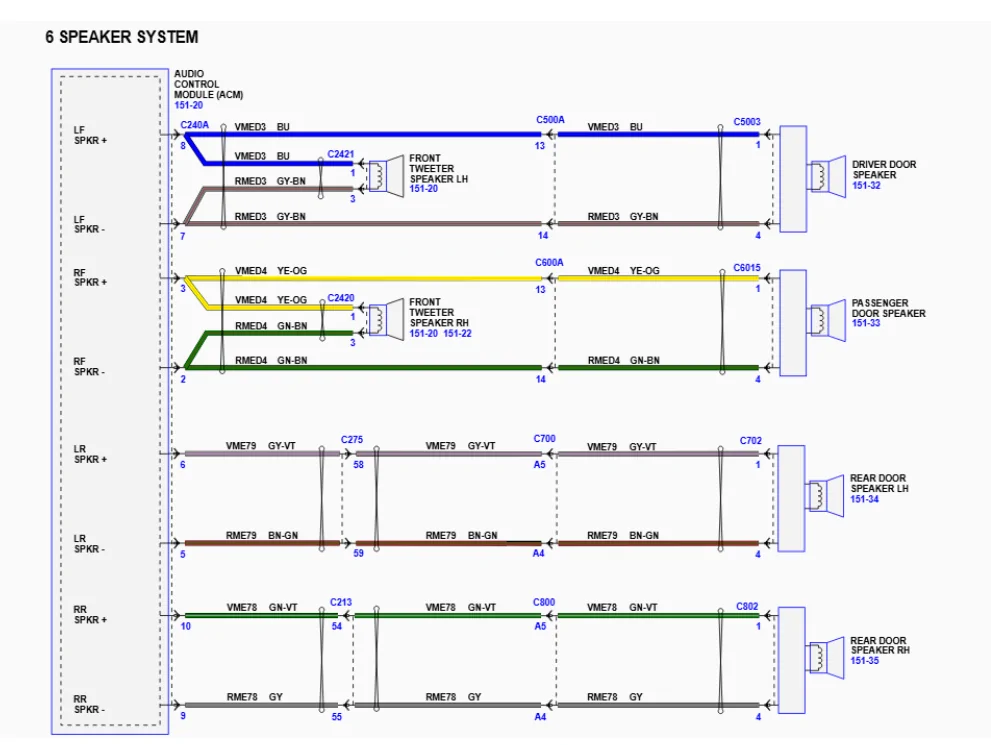The height and width of the screenshot is (745, 991).
Task: Click the RF SPKR - terminal label
Action: coord(89,366)
